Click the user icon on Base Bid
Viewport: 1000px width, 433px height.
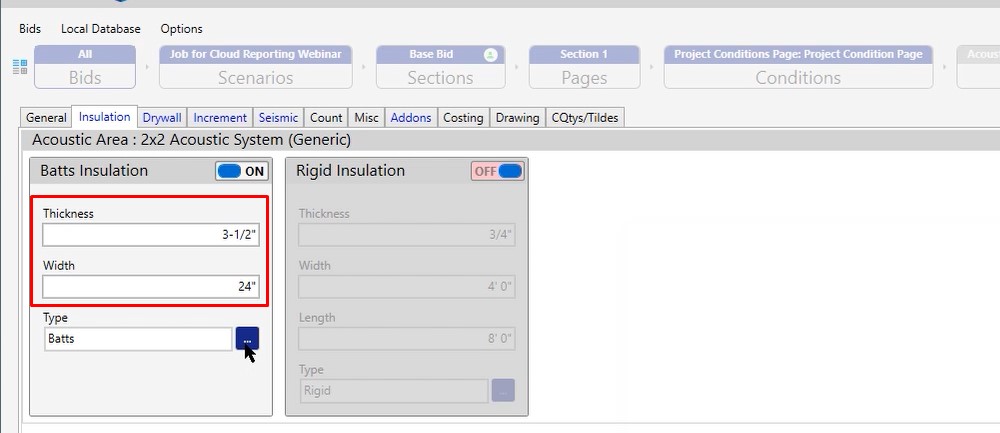tap(490, 55)
